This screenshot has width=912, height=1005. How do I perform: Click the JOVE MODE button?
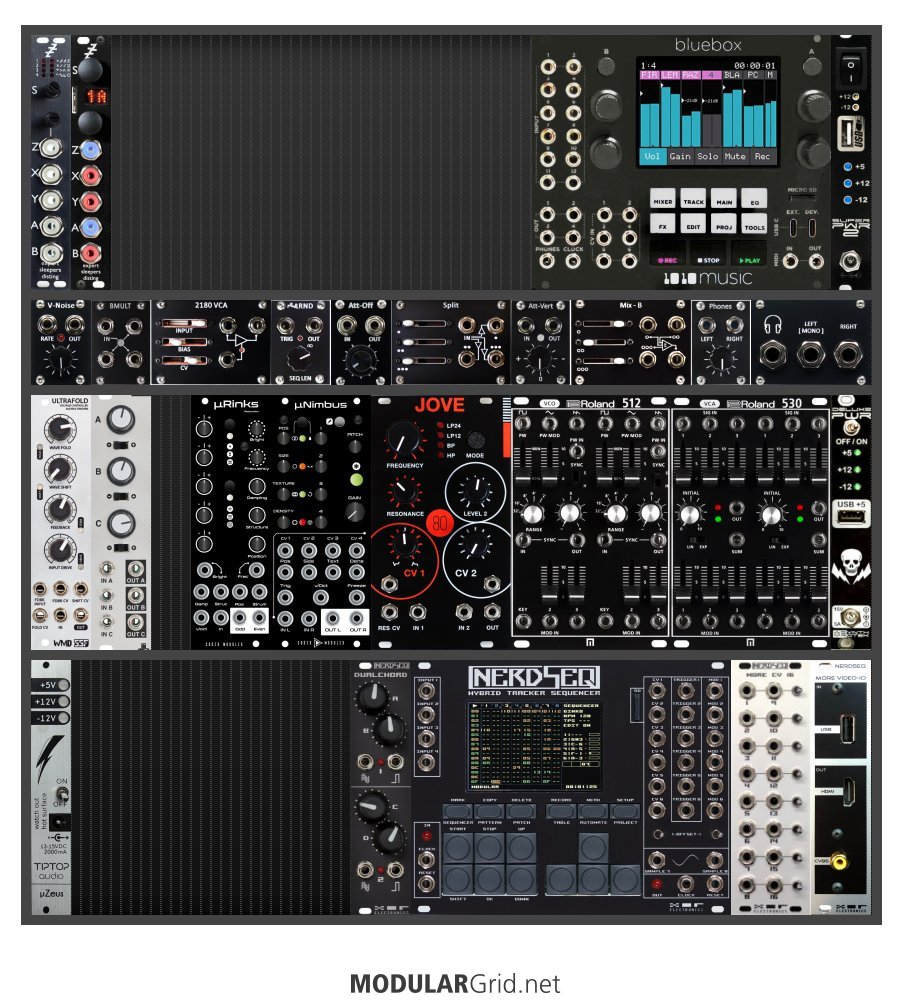click(x=475, y=440)
